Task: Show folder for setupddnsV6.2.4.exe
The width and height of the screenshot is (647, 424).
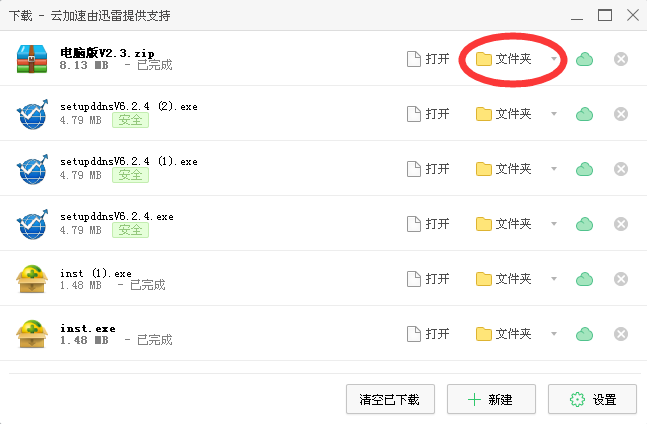Action: 503,224
